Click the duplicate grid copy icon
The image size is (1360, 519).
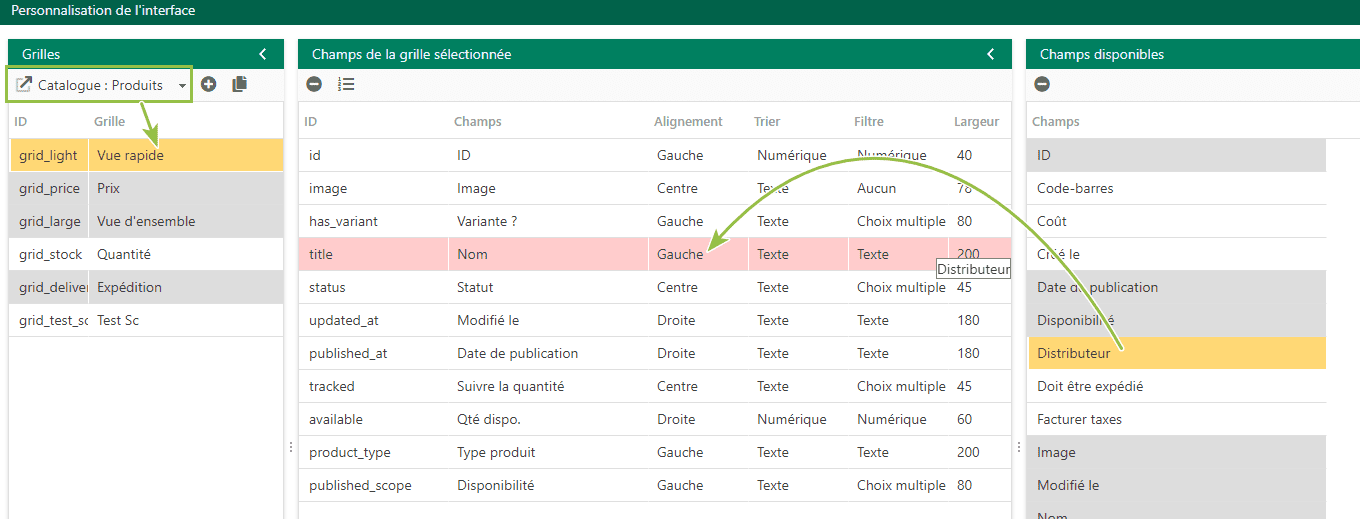pyautogui.click(x=239, y=85)
